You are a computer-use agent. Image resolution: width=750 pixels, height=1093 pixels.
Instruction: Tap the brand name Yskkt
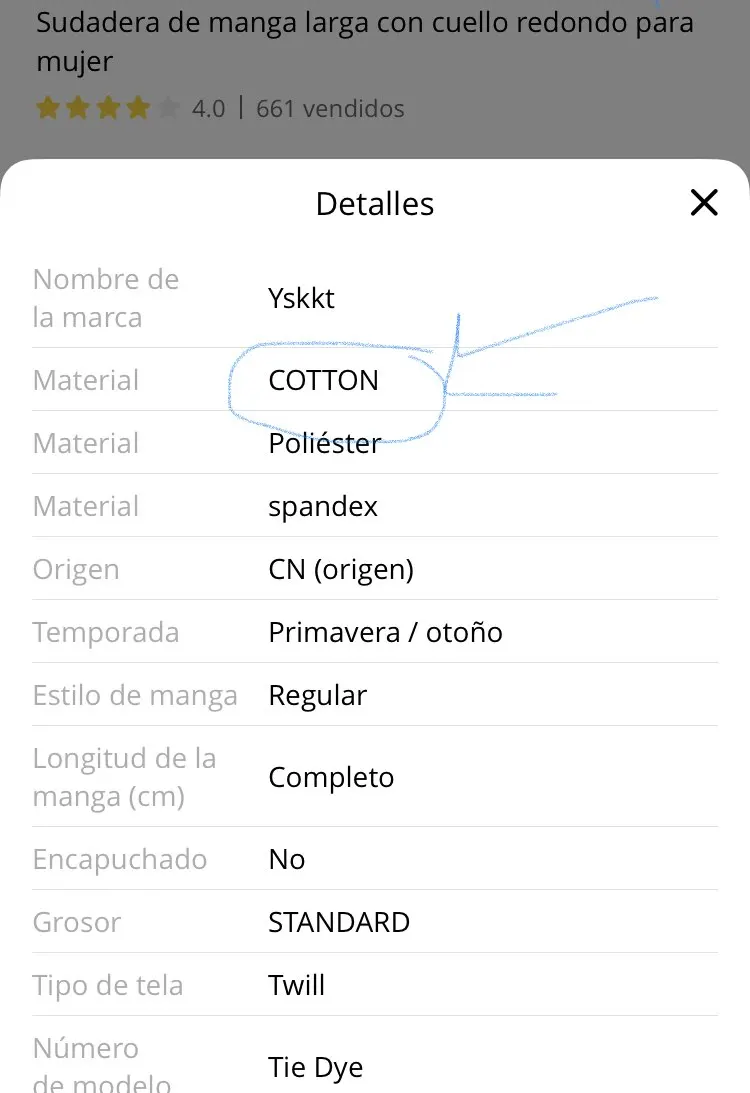coord(301,298)
